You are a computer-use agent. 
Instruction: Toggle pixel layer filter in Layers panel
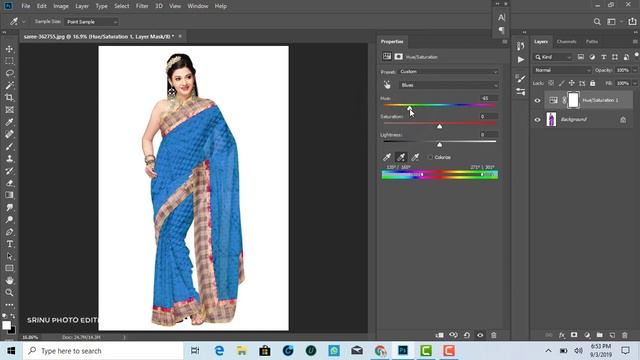(581, 57)
